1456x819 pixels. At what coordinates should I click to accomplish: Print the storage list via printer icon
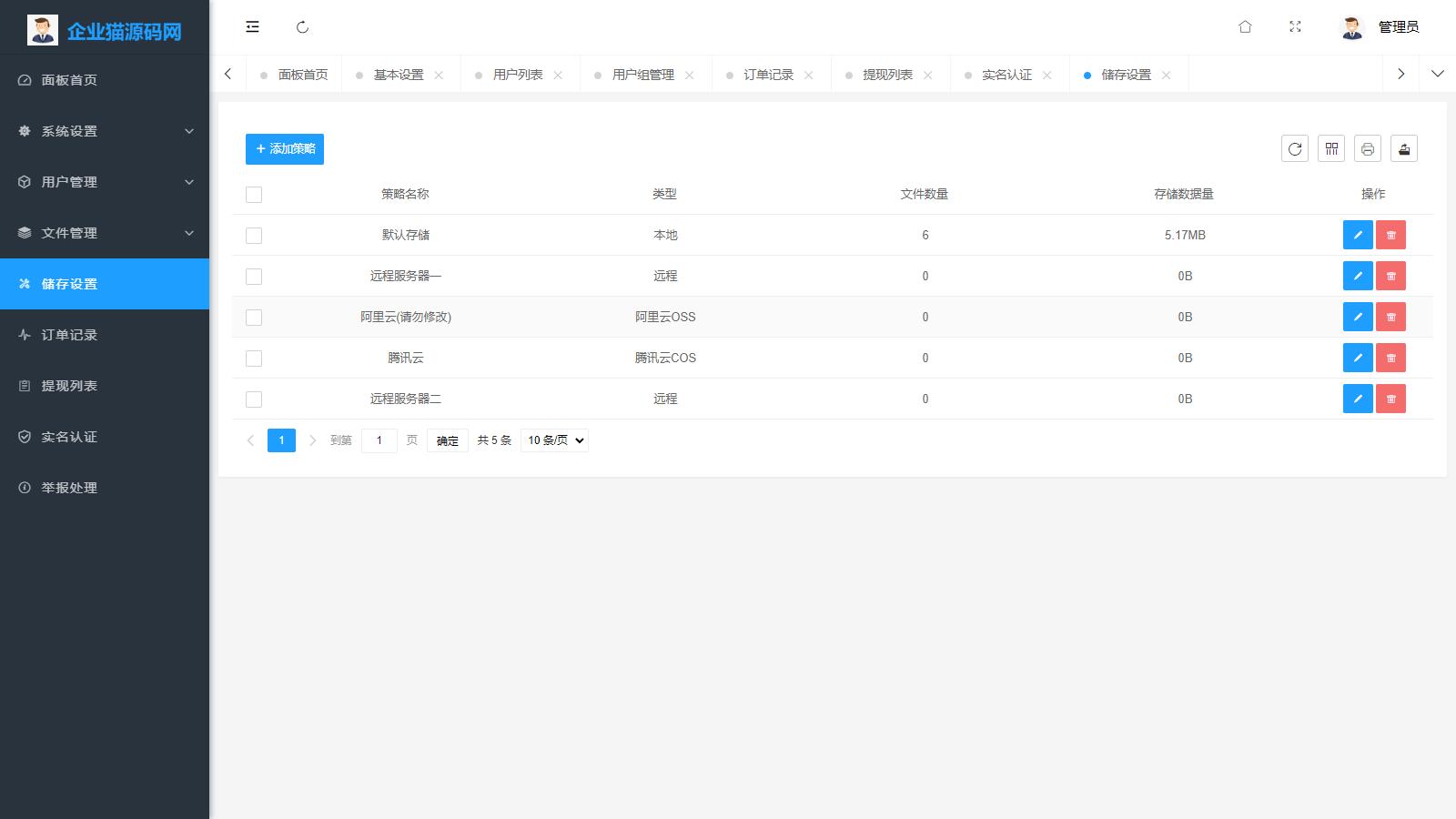tap(1368, 148)
